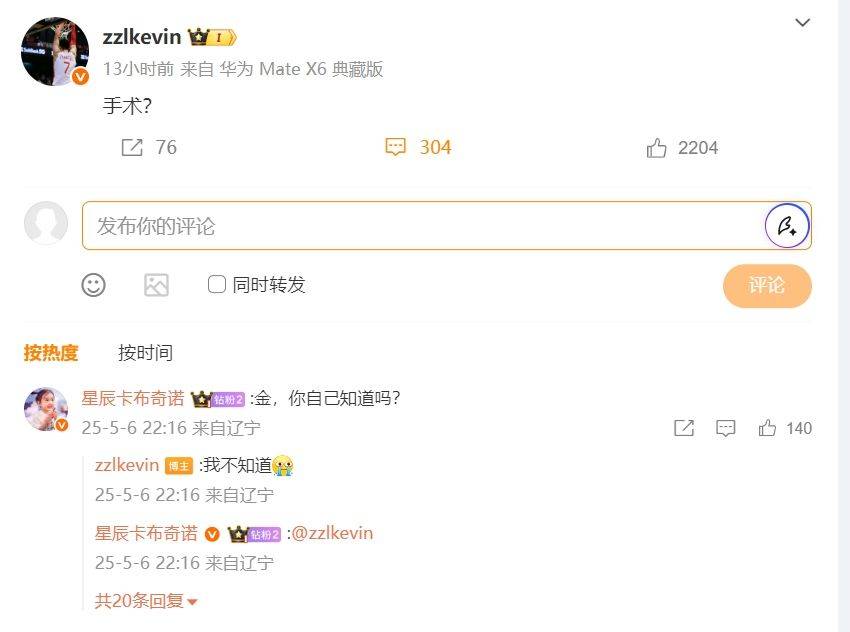Expand the 共20条回复 replies list
850x632 pixels.
click(146, 601)
